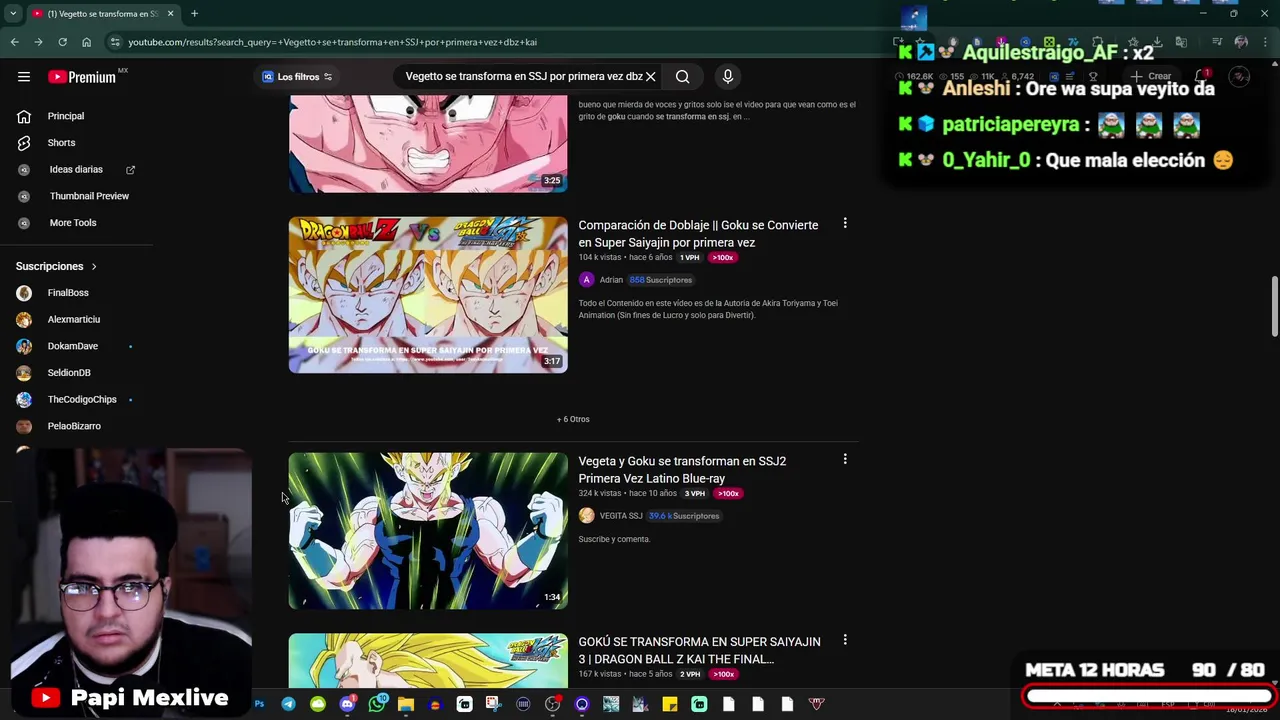The height and width of the screenshot is (720, 1280).
Task: Open WhatsApp from the taskbar
Action: click(377, 704)
